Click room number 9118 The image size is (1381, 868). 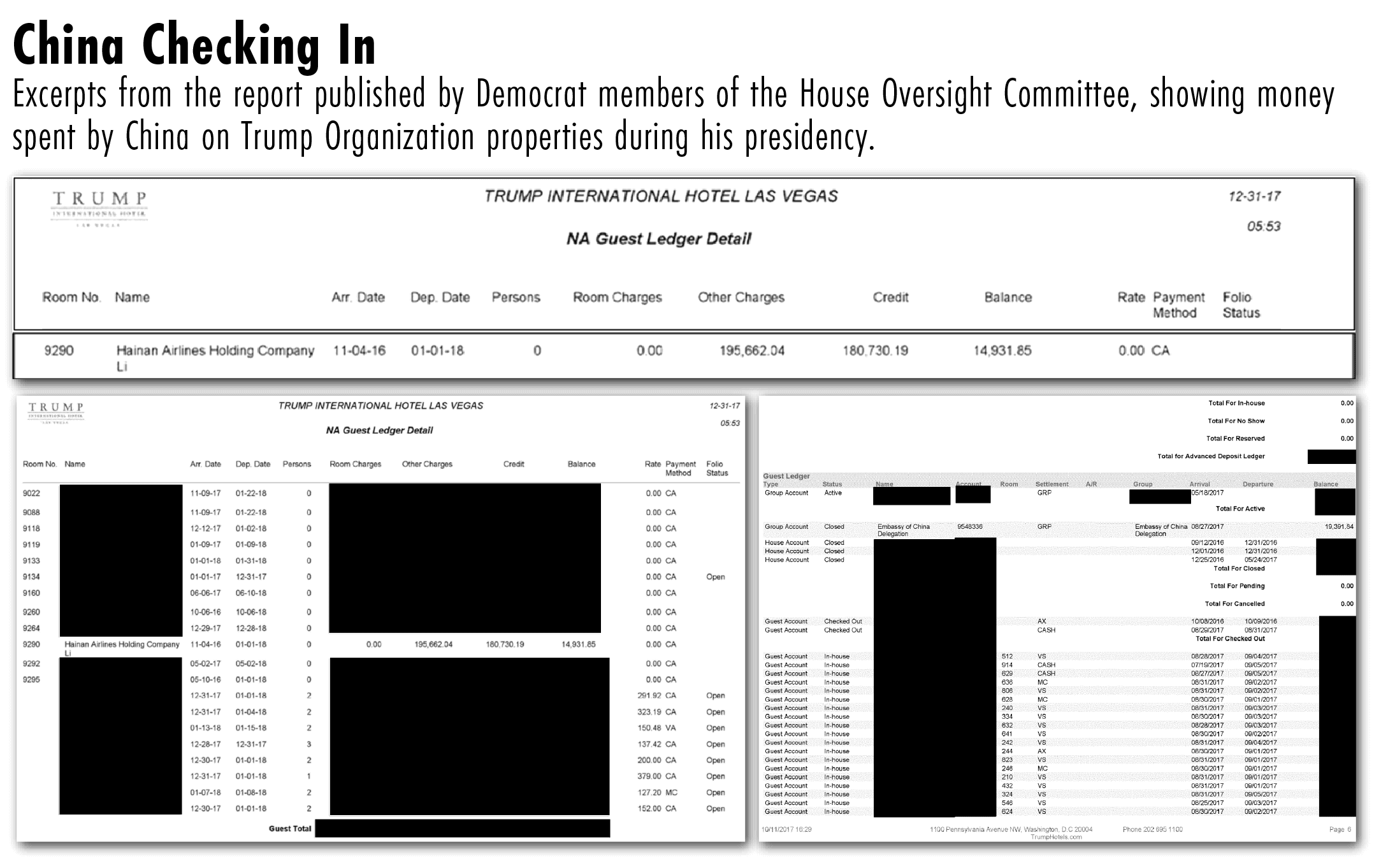[31, 528]
